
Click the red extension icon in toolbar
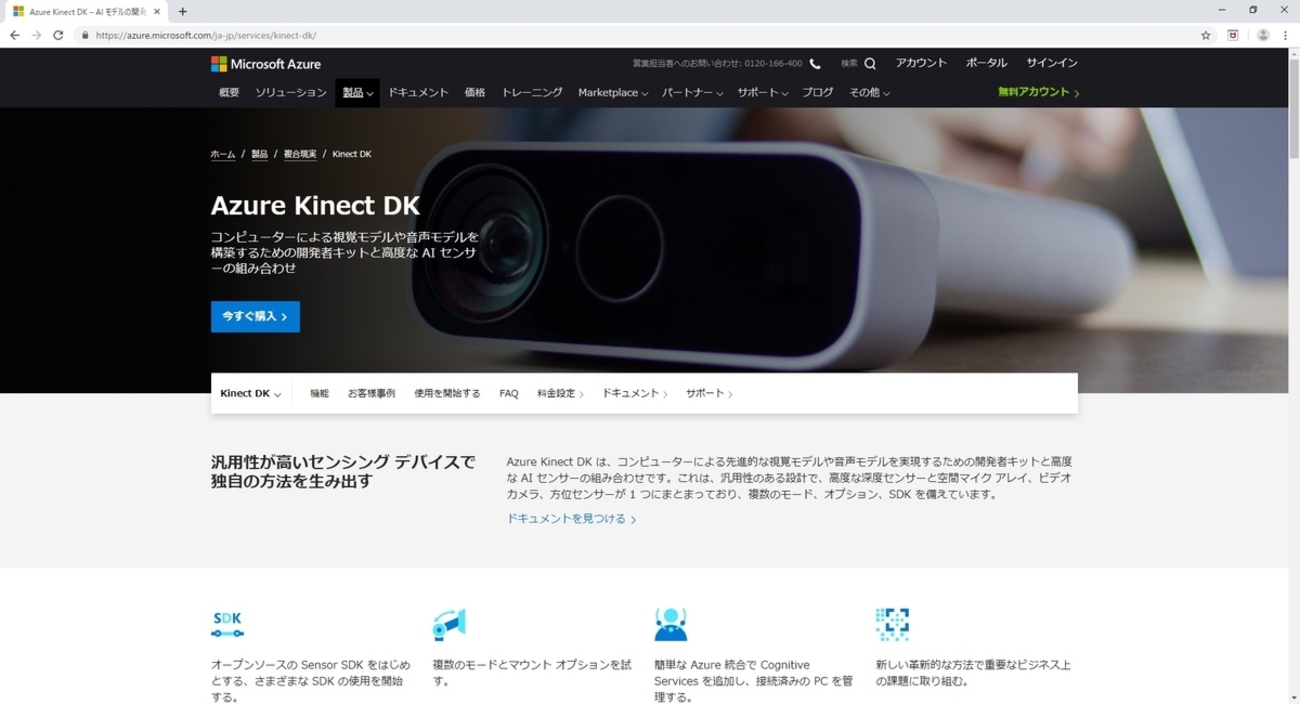[x=1233, y=35]
